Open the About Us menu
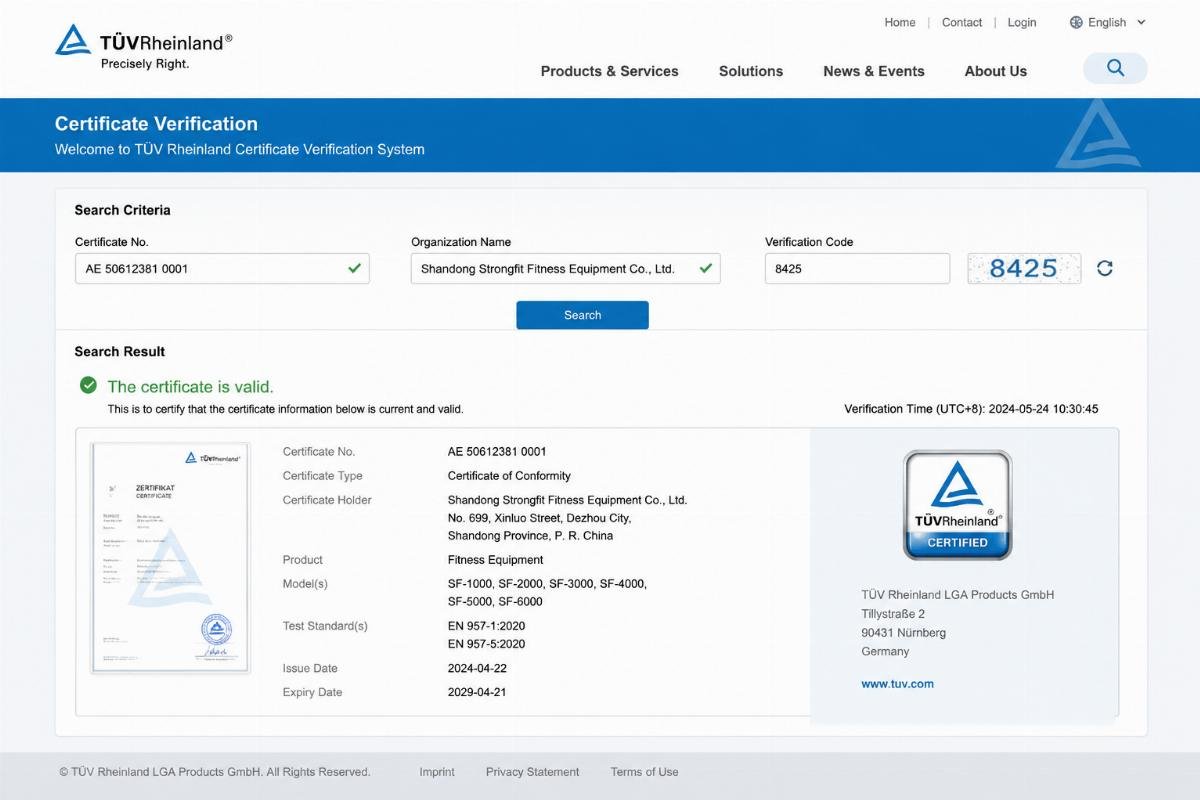Screen dimensions: 1200x800 [x=995, y=71]
